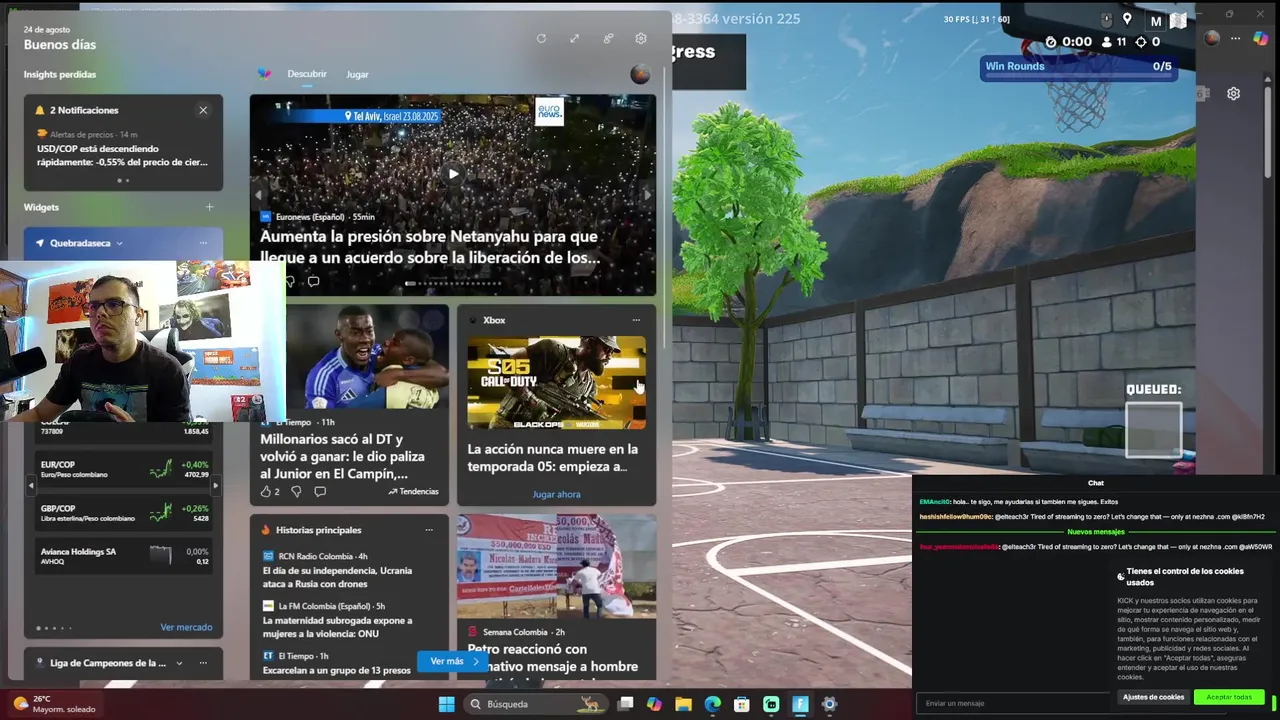Open File Explorer from the taskbar
The width and height of the screenshot is (1280, 720).
(683, 704)
